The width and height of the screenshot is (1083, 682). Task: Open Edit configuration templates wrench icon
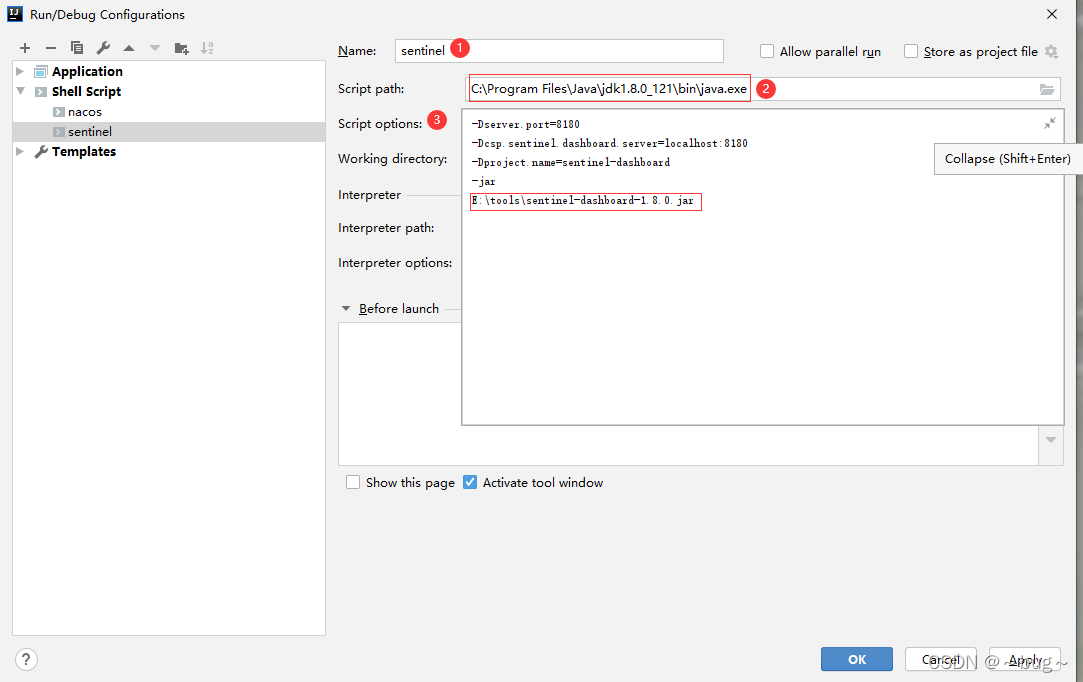coord(101,47)
